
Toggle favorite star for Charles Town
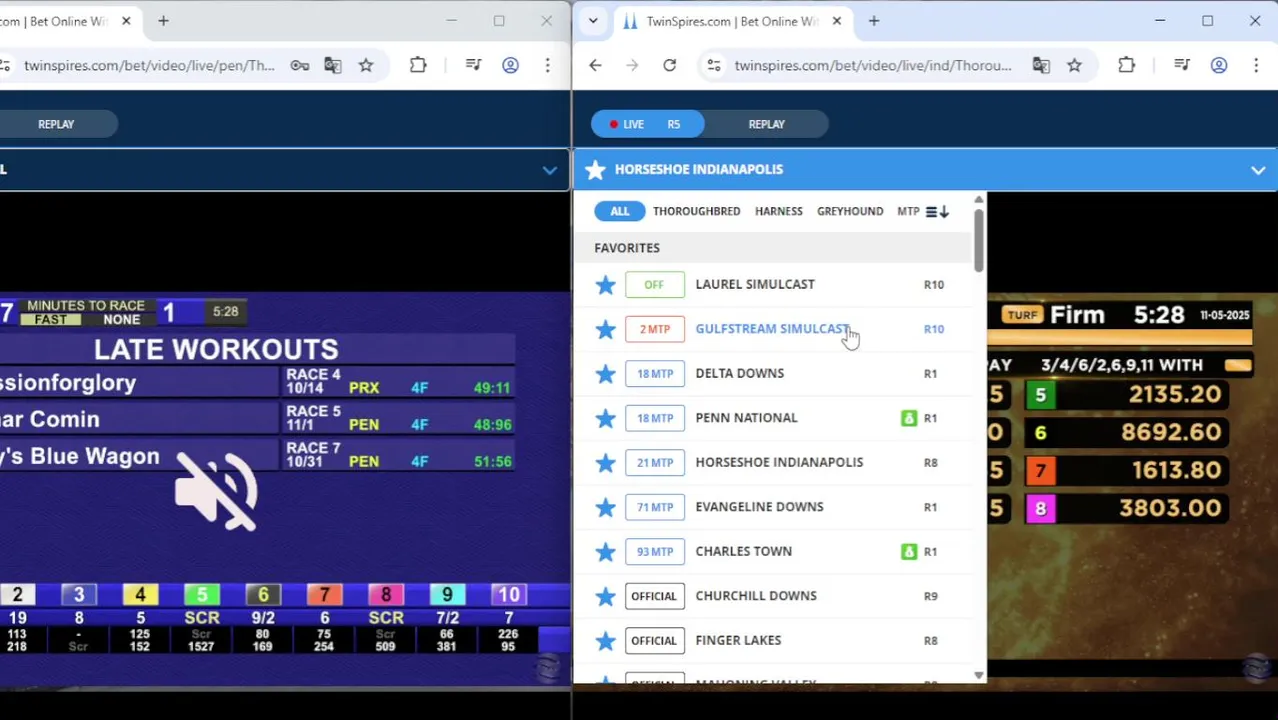coord(605,552)
